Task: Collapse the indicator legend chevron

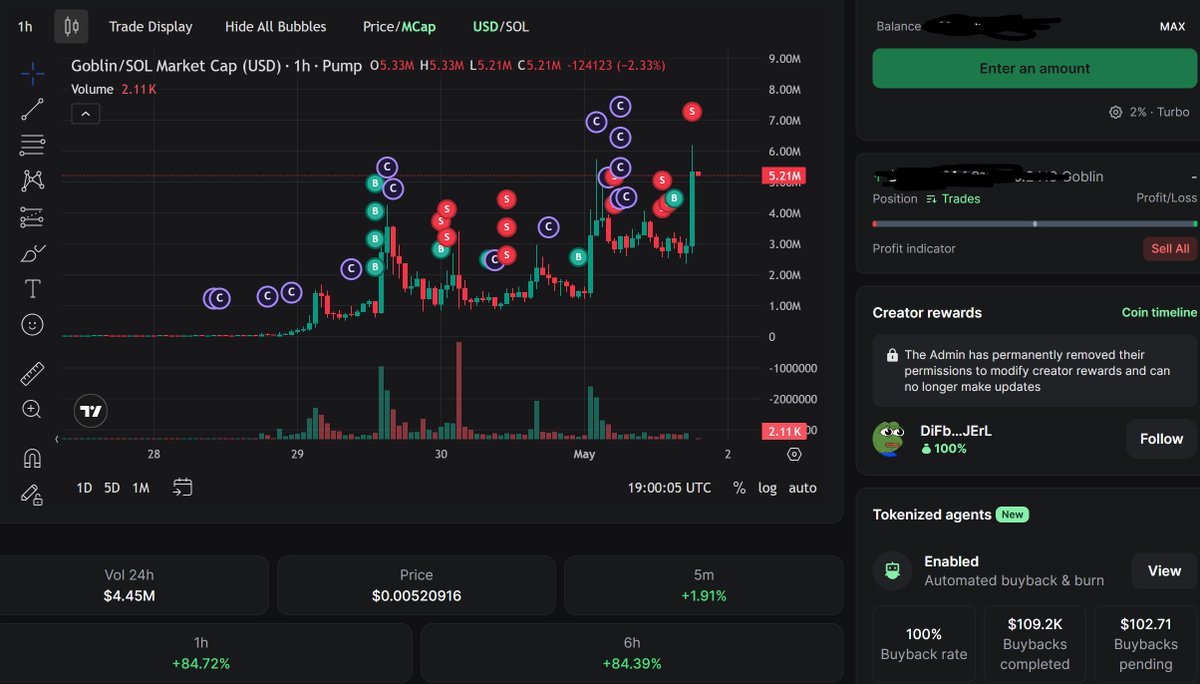Action: point(85,114)
